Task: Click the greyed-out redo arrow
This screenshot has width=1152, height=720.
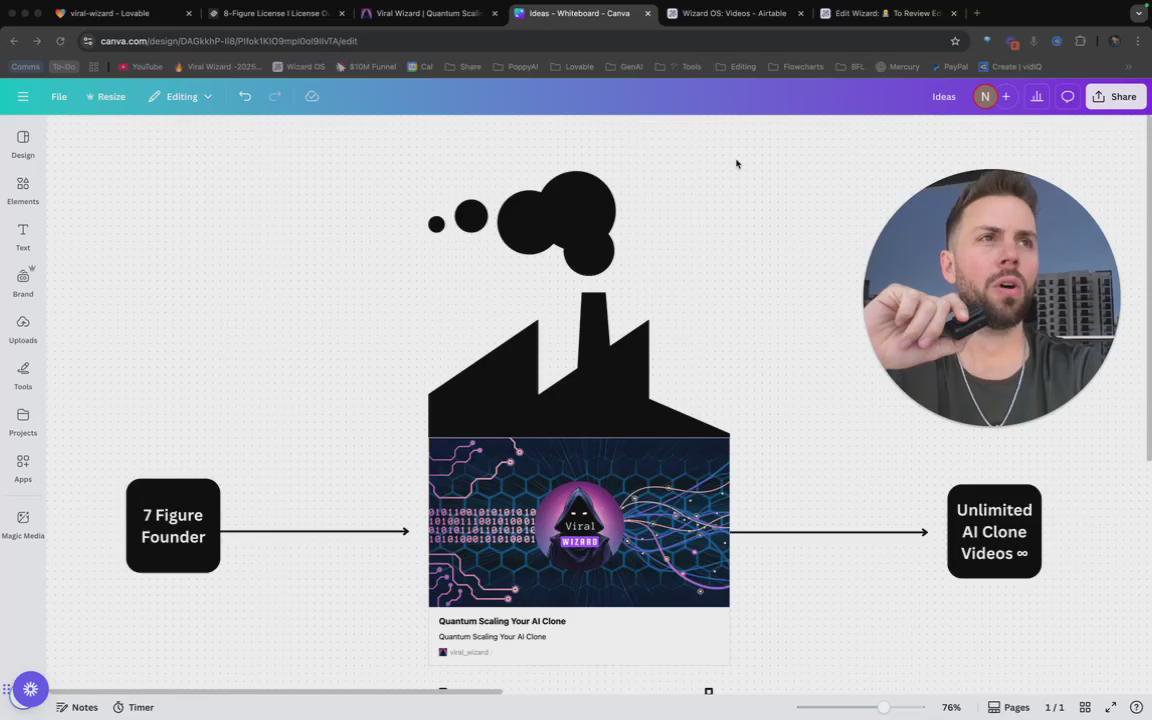Action: [275, 96]
